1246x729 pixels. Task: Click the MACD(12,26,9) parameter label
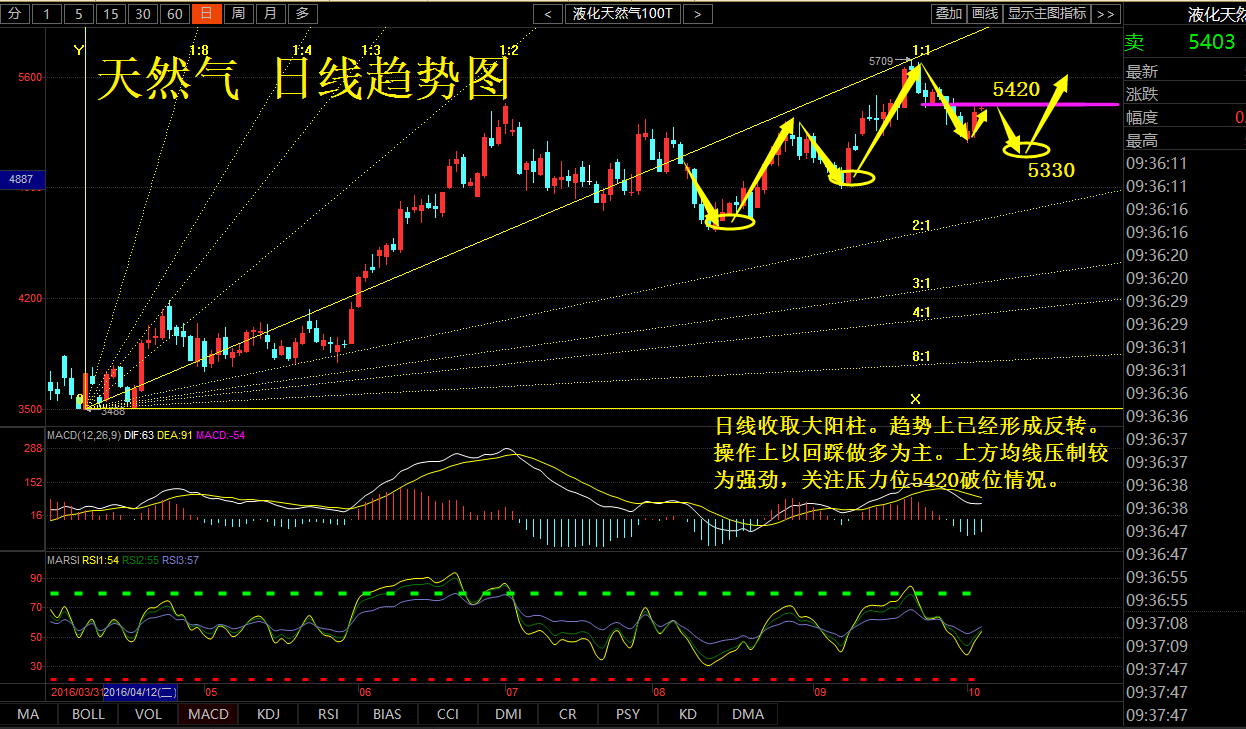(86, 434)
